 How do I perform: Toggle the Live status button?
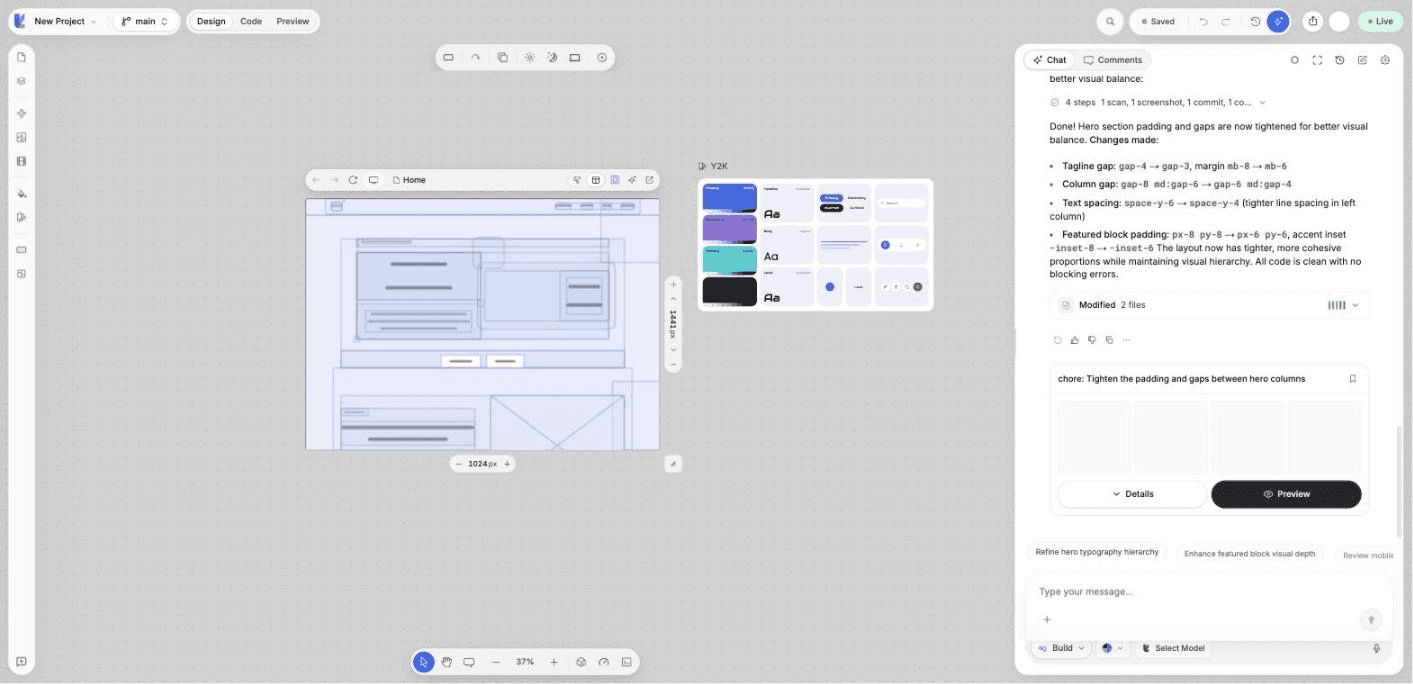[1380, 21]
